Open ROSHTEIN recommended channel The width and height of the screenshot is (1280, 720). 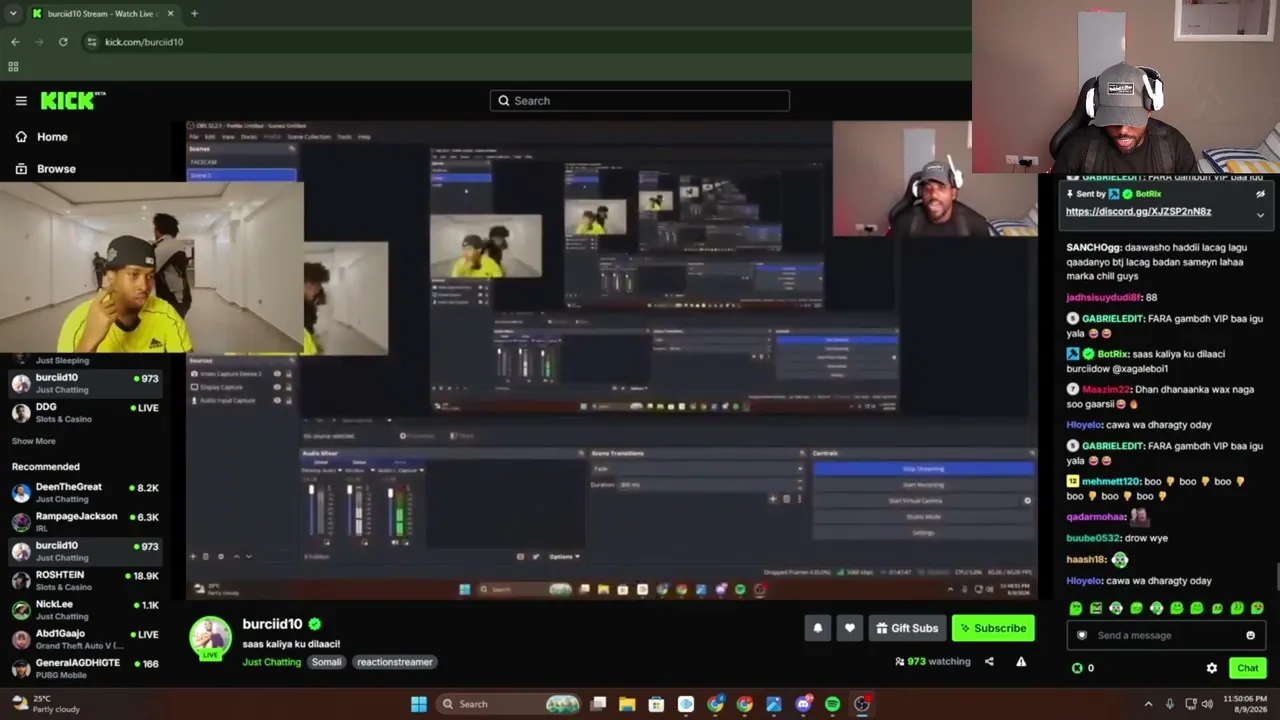tap(85, 581)
